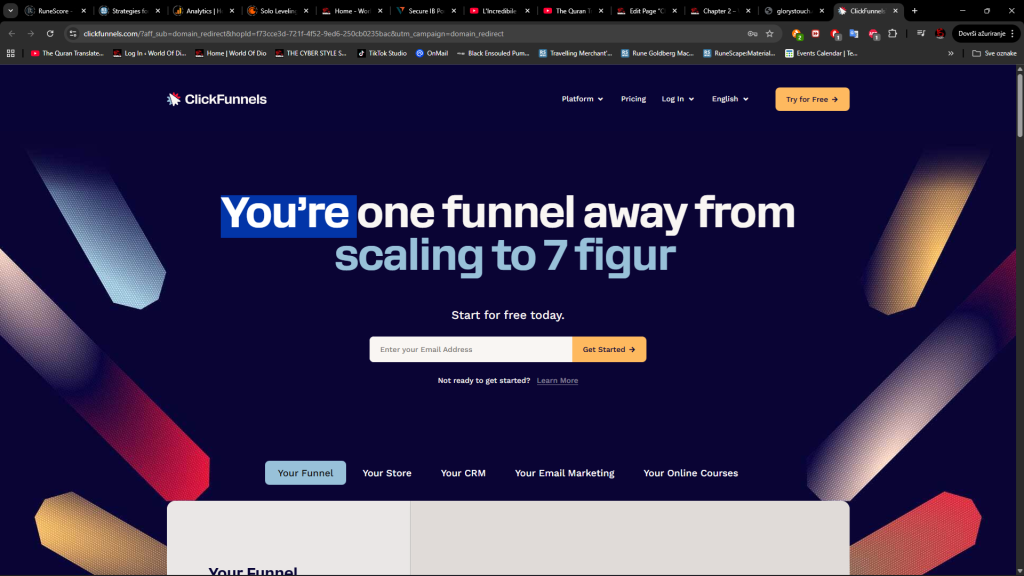The width and height of the screenshot is (1024, 576).
Task: Open the browser Extensions puzzle icon
Action: pyautogui.click(x=892, y=33)
